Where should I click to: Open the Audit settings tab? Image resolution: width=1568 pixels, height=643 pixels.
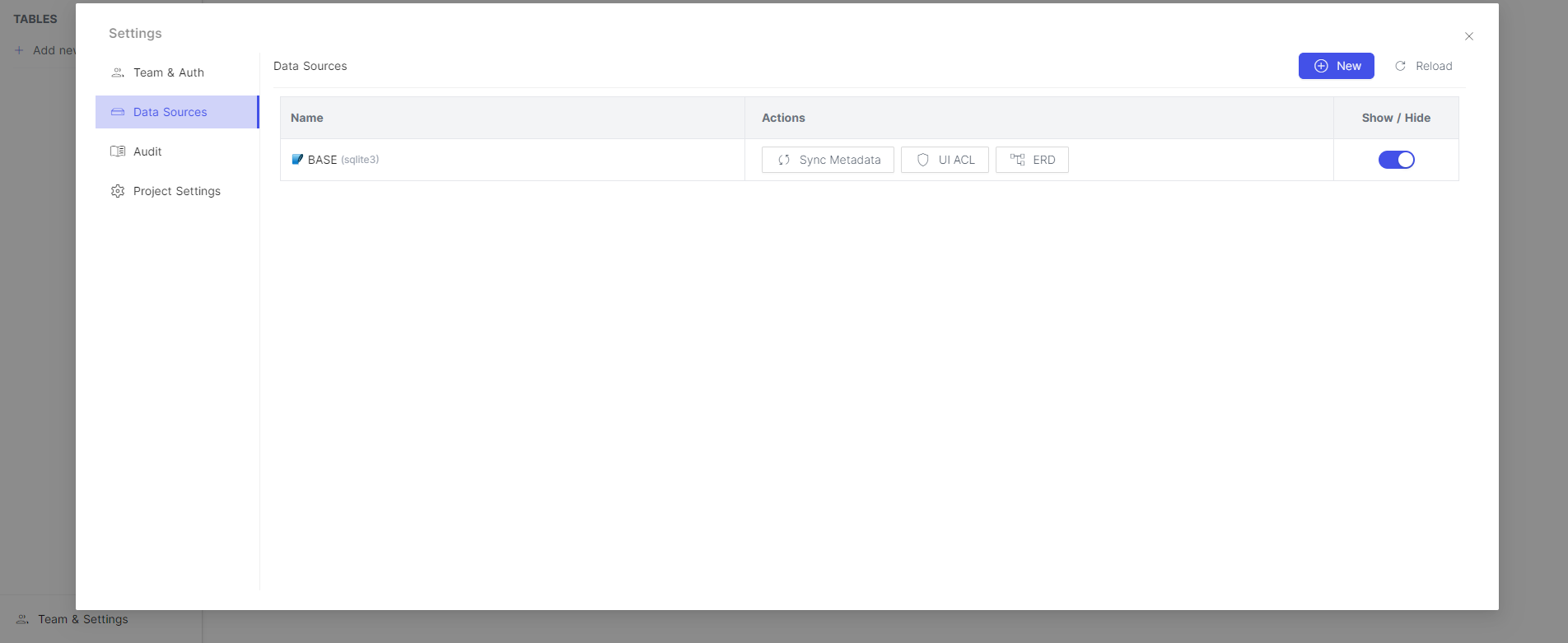point(176,151)
